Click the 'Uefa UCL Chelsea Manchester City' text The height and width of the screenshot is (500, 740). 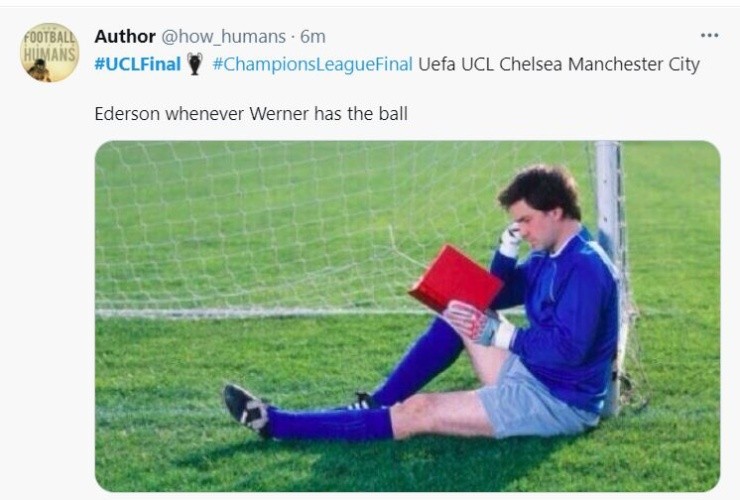point(559,64)
